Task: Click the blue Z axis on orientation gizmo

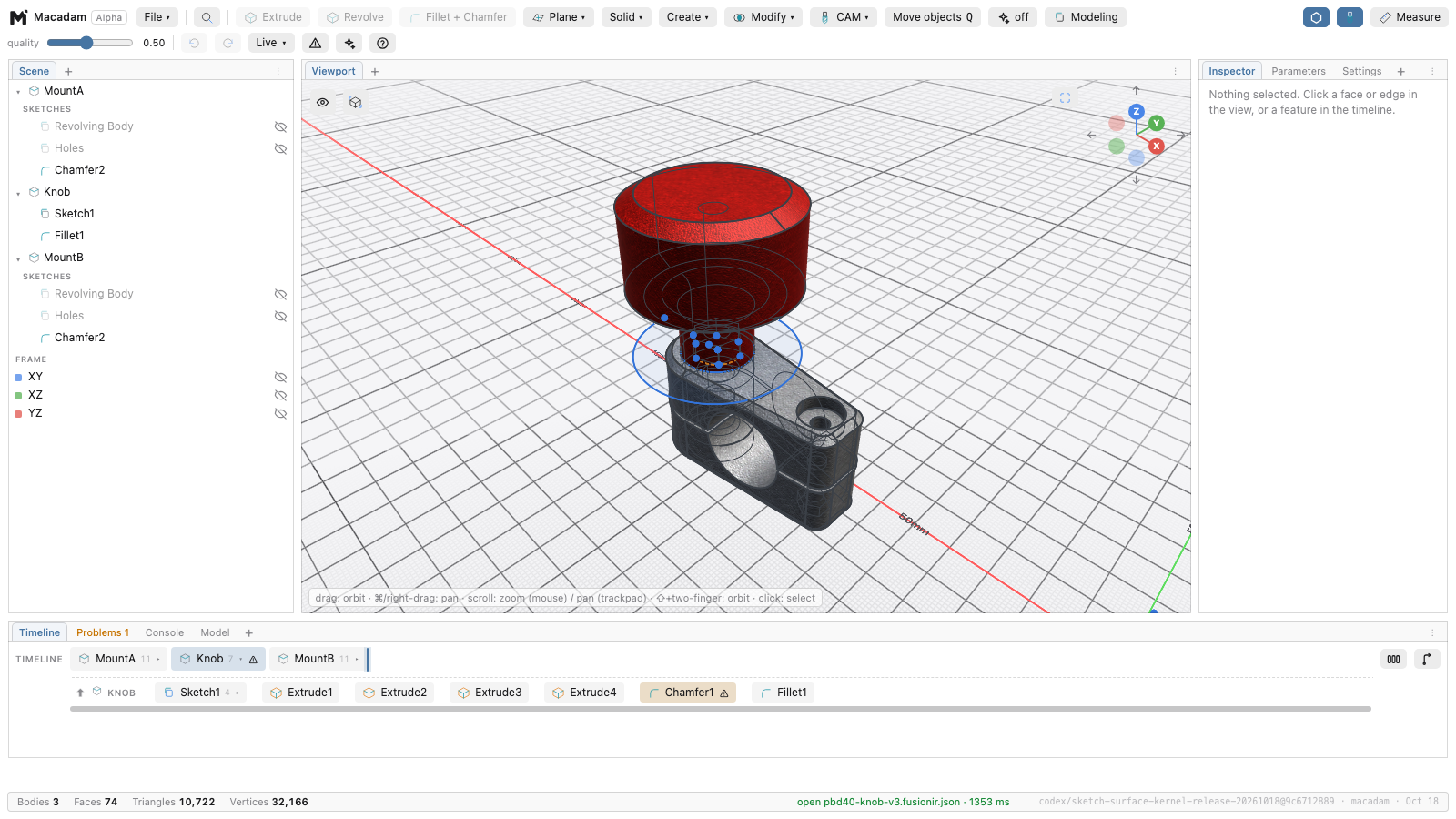Action: click(1136, 111)
